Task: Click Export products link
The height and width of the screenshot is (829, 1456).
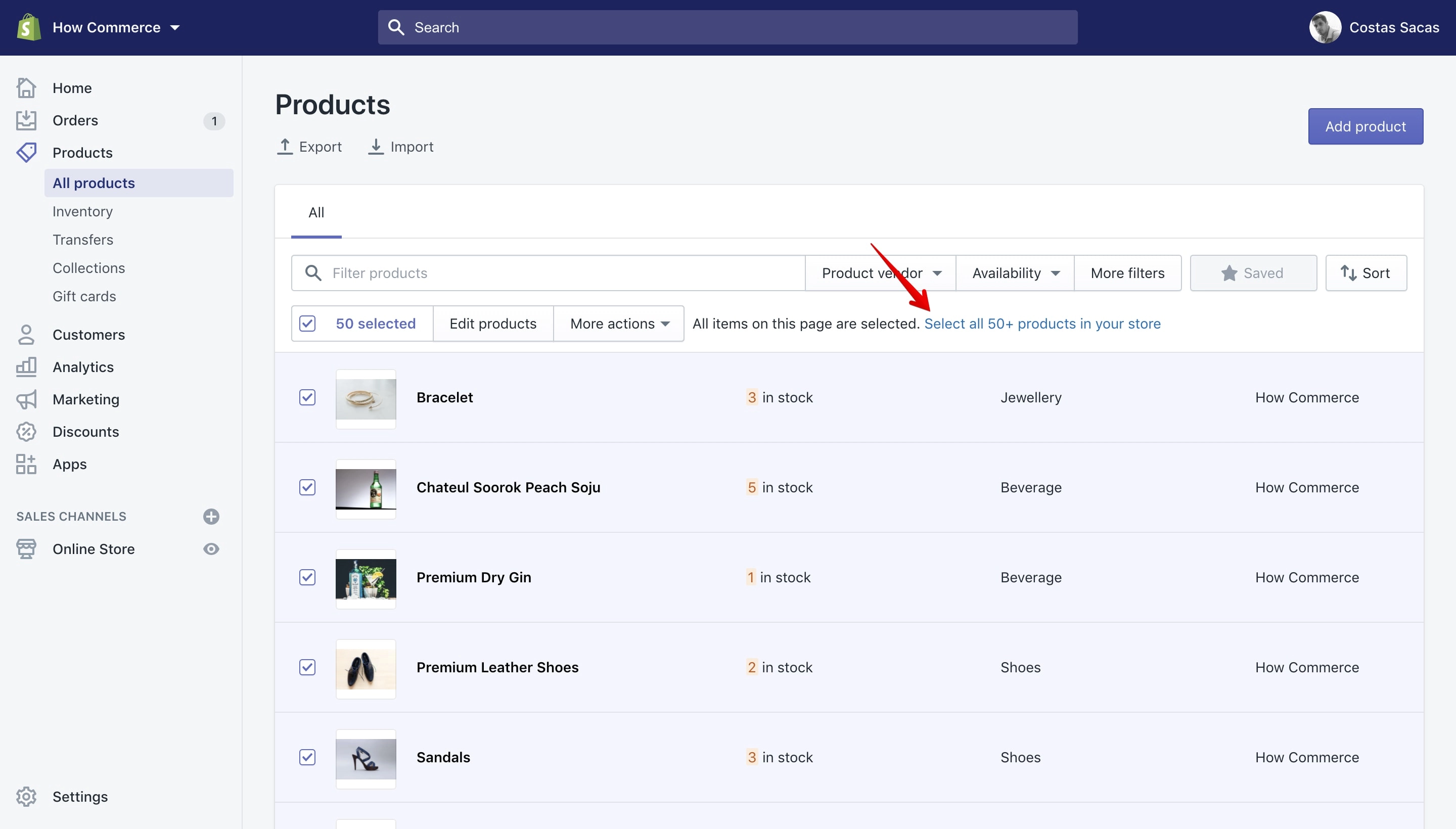Action: click(309, 147)
